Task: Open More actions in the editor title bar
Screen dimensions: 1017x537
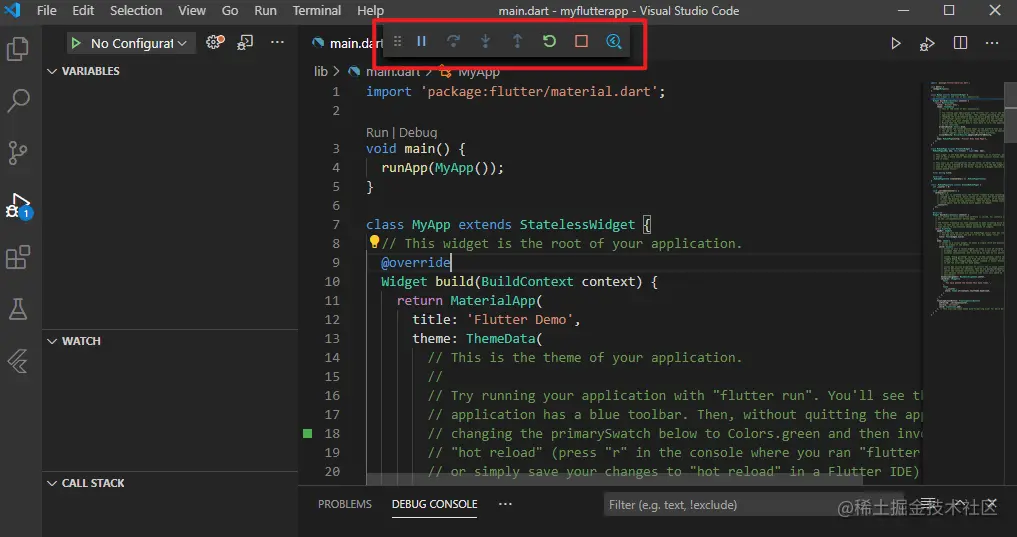Action: click(x=992, y=43)
